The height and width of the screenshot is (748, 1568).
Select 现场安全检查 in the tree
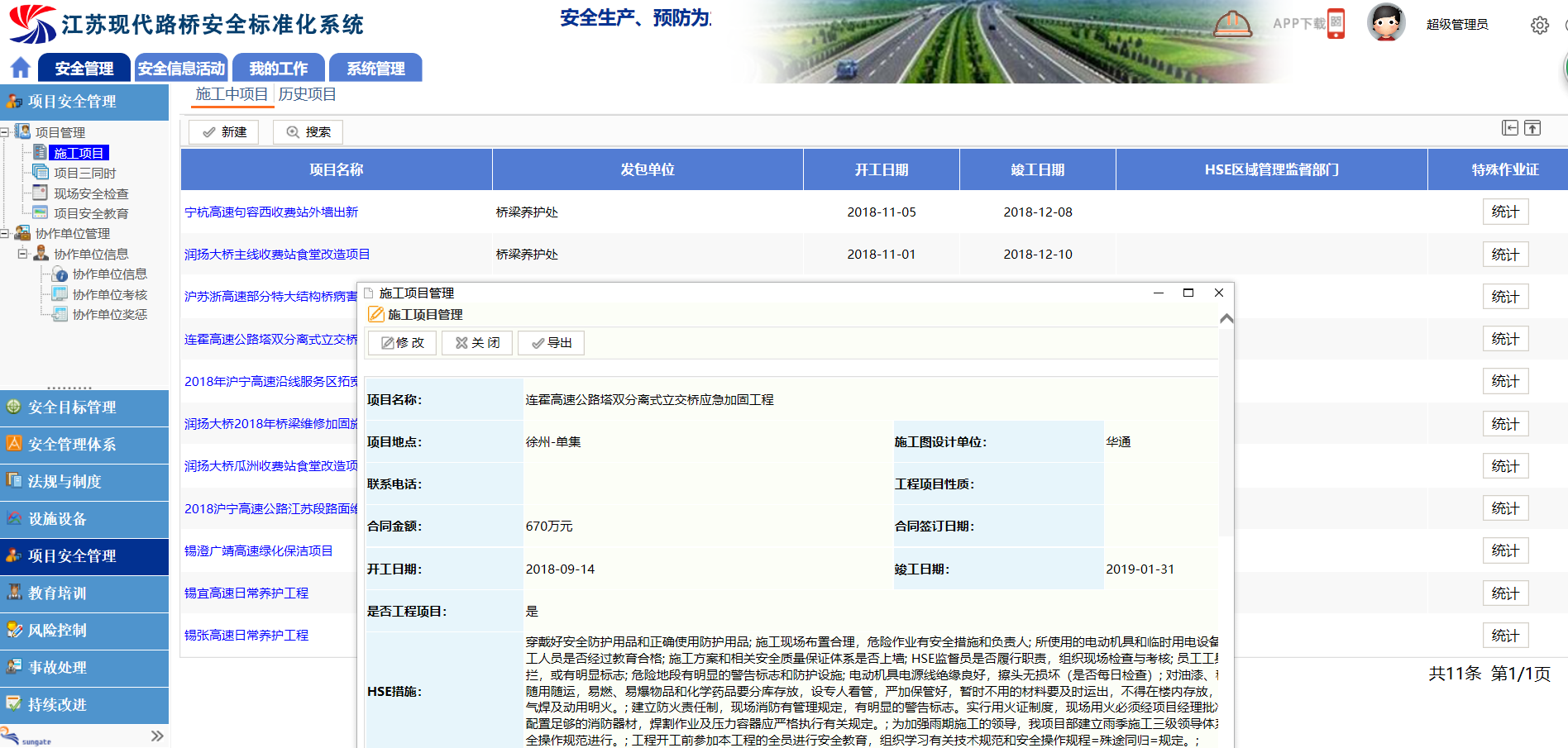pyautogui.click(x=91, y=193)
